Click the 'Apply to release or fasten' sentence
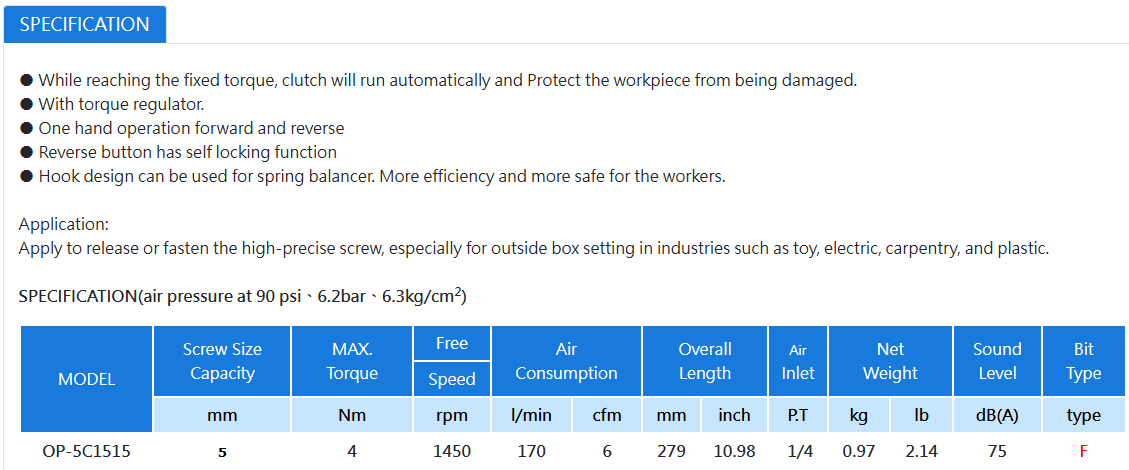The height and width of the screenshot is (470, 1129). pos(534,250)
